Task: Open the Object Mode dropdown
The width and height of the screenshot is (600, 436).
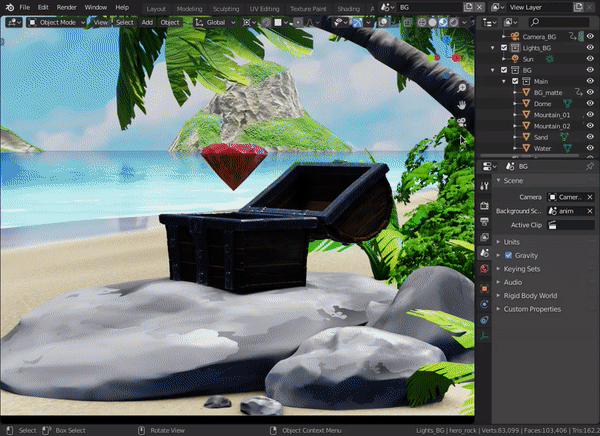Action: (56, 23)
